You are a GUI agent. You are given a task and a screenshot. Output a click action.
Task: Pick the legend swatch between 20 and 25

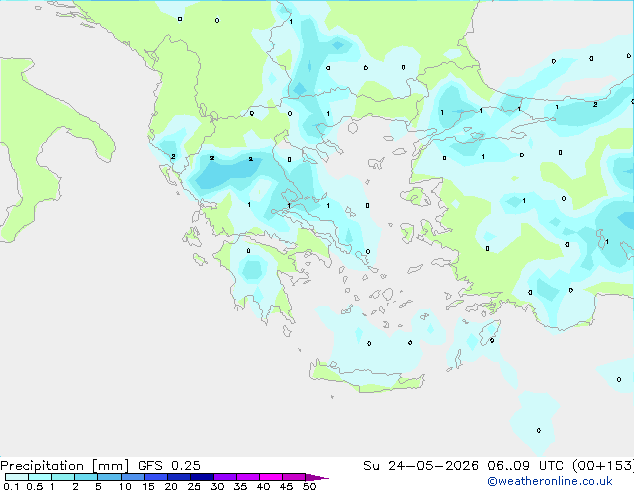pos(179,477)
